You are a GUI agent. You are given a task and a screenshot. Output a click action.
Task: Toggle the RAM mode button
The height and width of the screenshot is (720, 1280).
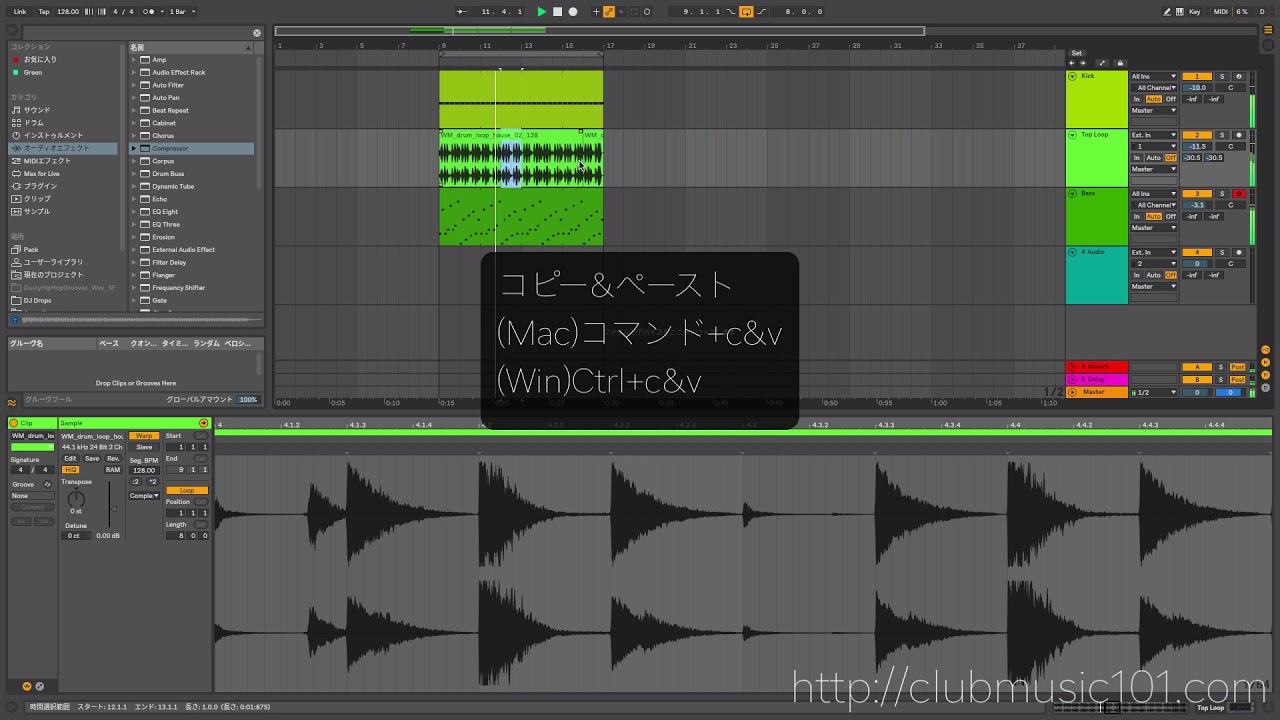(x=113, y=470)
